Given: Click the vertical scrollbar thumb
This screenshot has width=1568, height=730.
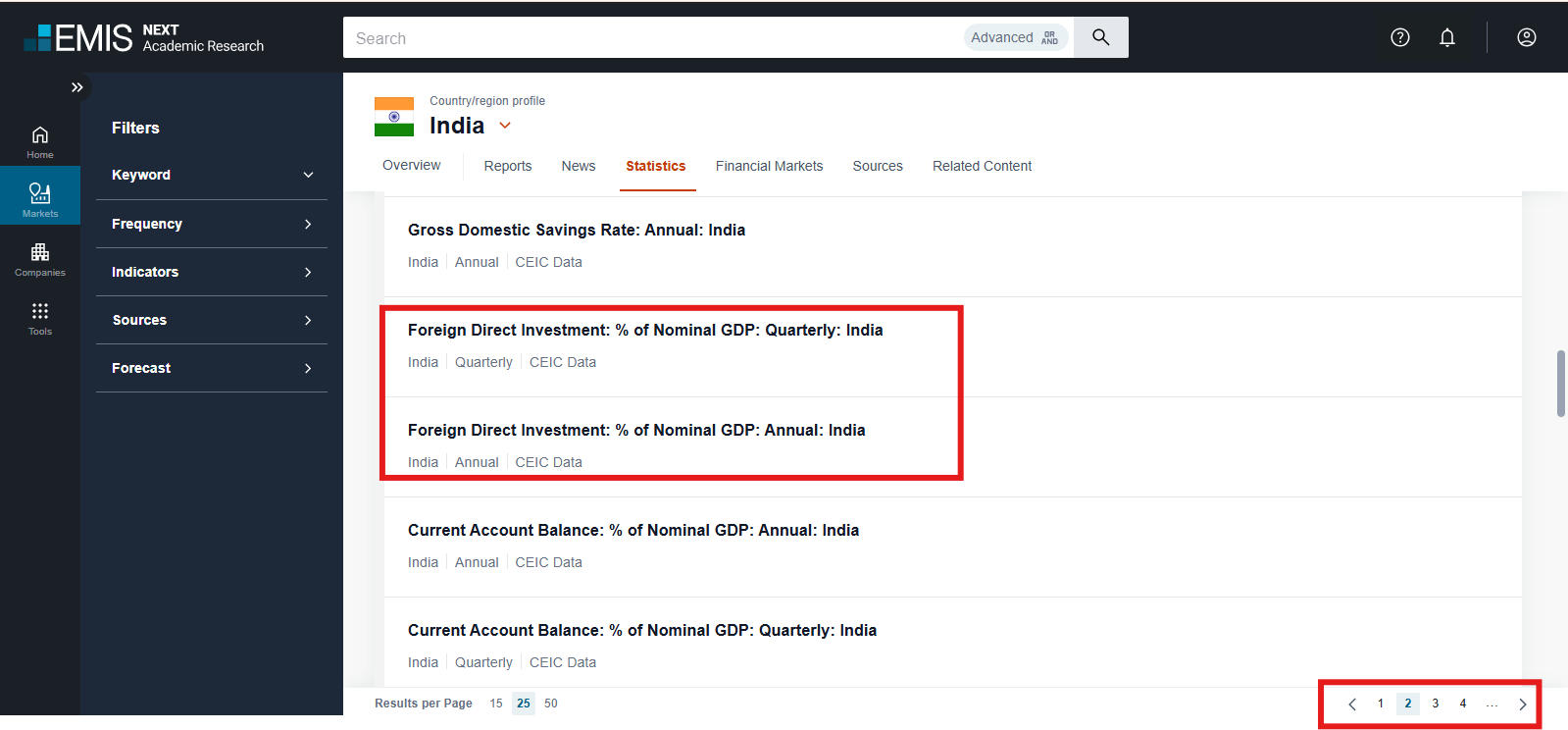Looking at the screenshot, I should tap(1560, 383).
